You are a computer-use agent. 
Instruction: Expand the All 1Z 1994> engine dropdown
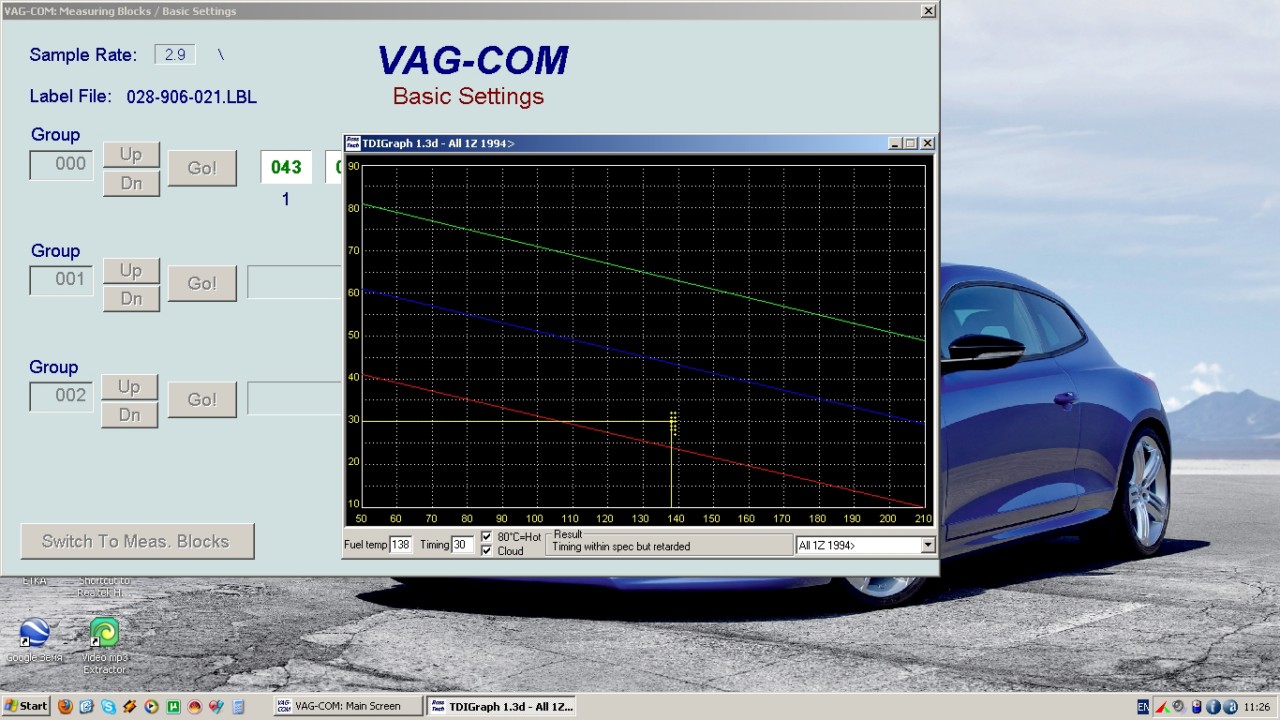point(927,545)
